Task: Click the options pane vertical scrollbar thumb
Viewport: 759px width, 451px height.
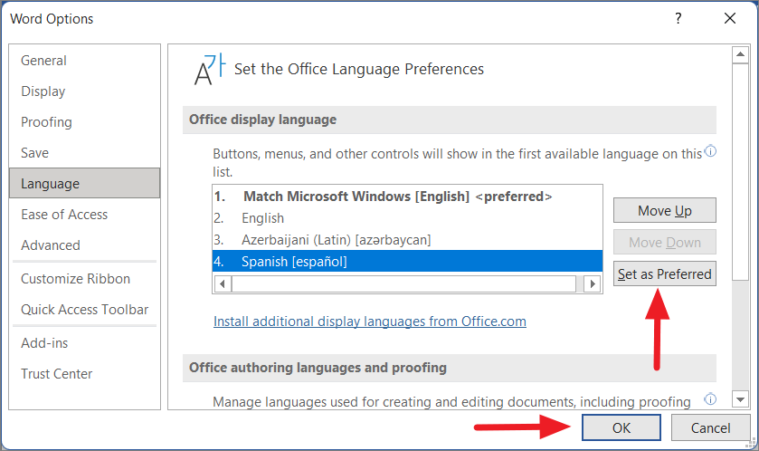Action: click(x=740, y=172)
